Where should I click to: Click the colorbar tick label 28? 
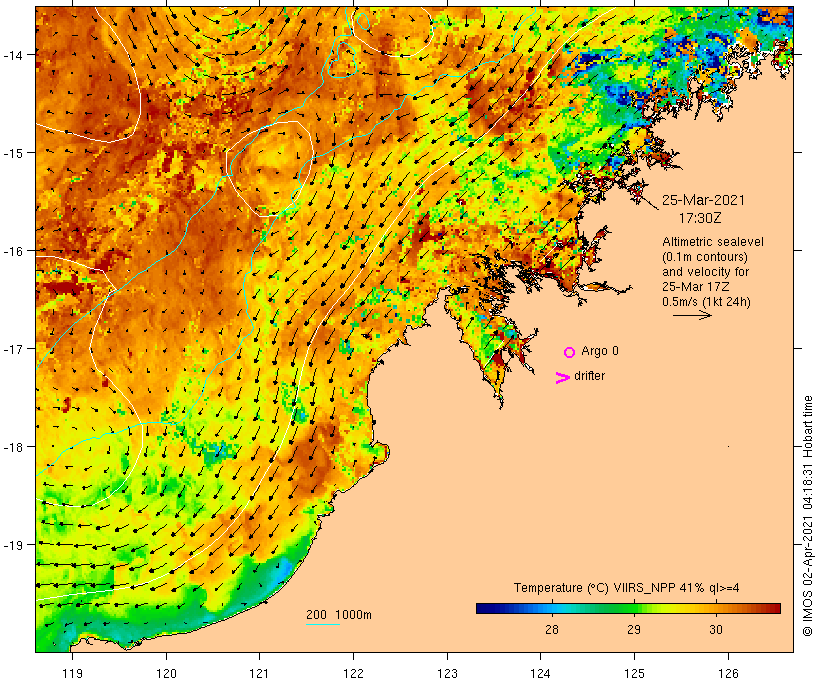click(552, 630)
